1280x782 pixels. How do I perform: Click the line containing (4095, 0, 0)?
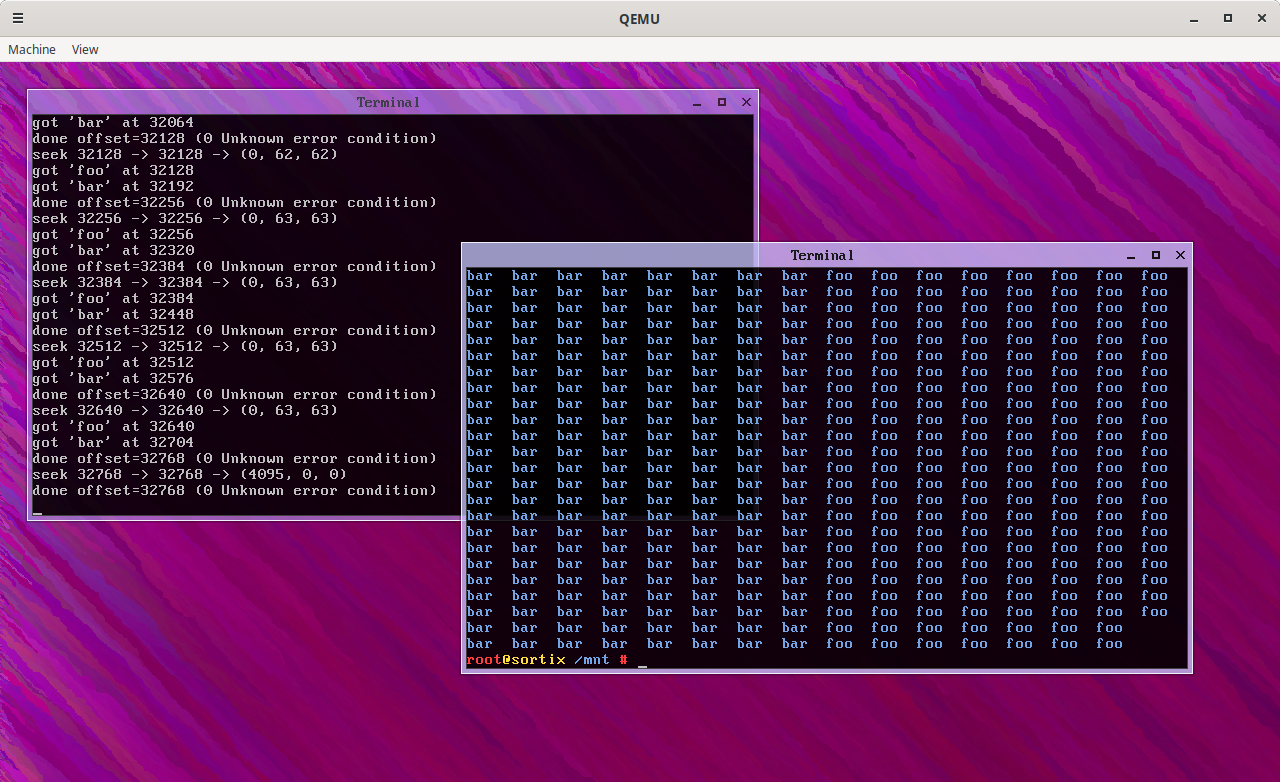[x=190, y=474]
